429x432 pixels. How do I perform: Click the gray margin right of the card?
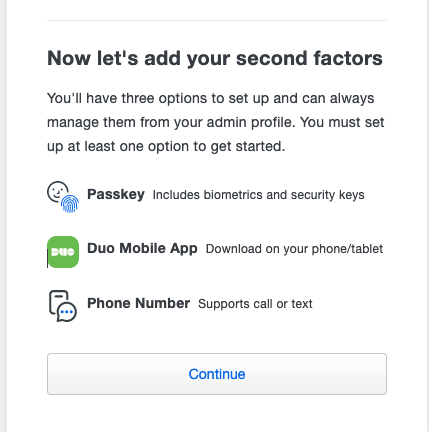point(425,216)
